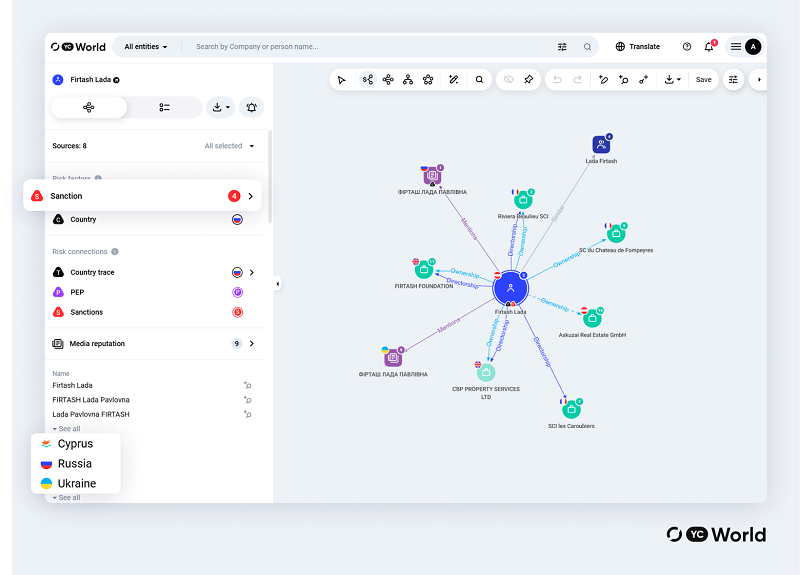Click the Save button

[x=704, y=79]
